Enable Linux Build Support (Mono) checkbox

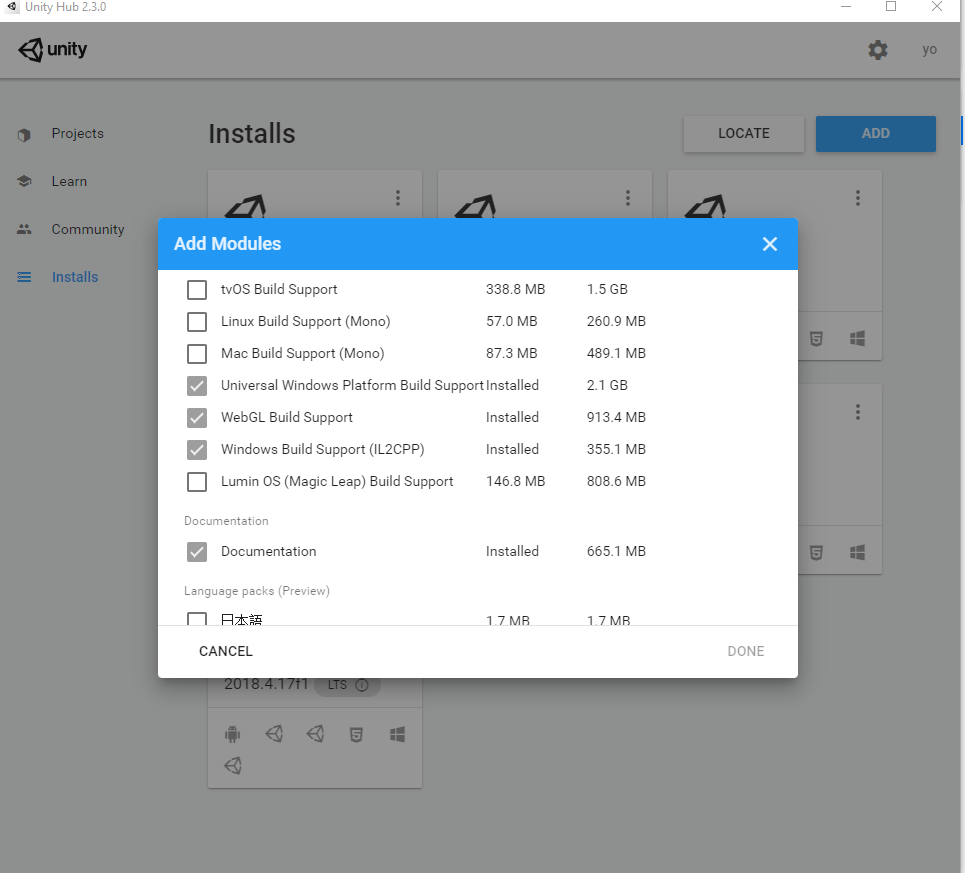click(x=197, y=322)
